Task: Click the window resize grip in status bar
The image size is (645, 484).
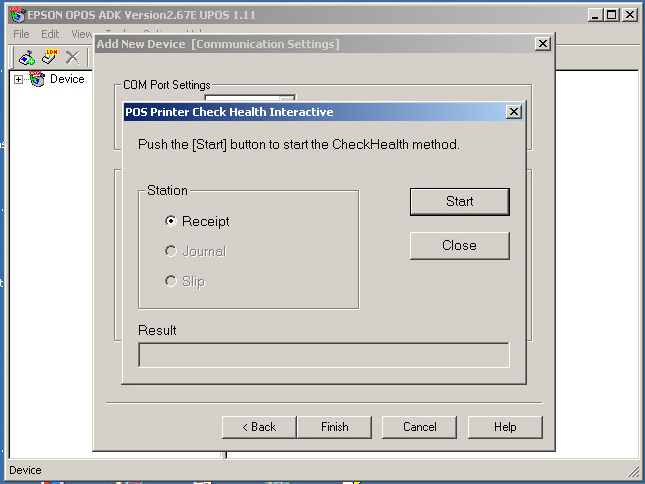Action: coord(633,472)
